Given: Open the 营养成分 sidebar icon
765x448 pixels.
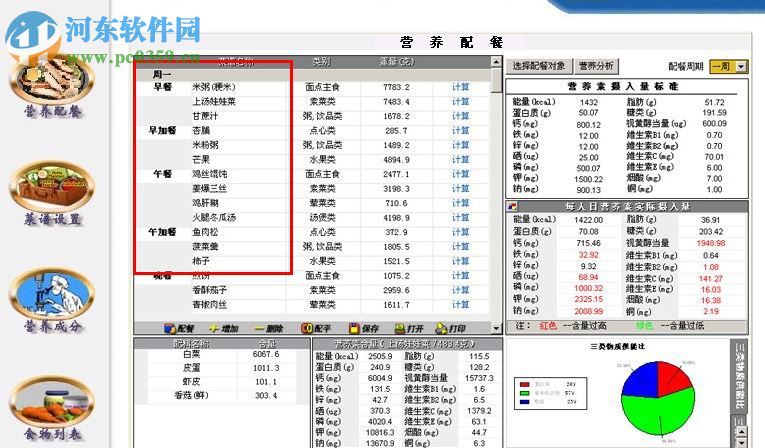Looking at the screenshot, I should coord(52,294).
